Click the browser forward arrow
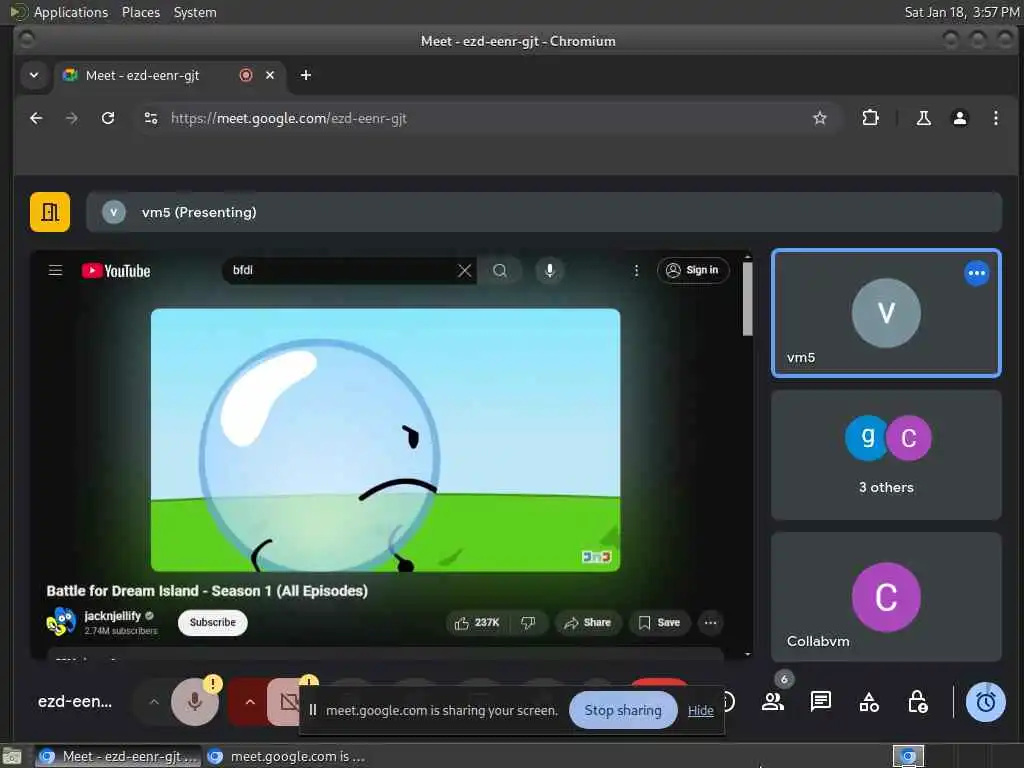This screenshot has width=1024, height=768. [72, 118]
